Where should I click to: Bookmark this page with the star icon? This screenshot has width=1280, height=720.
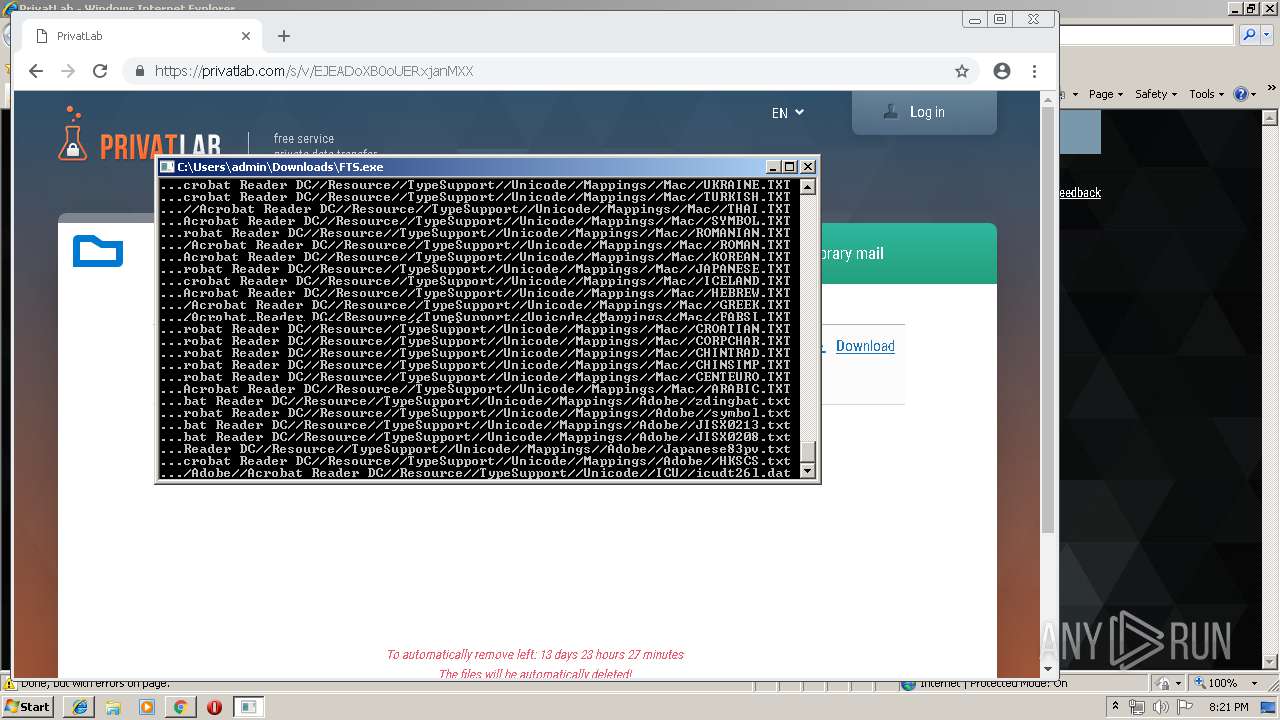click(x=962, y=71)
